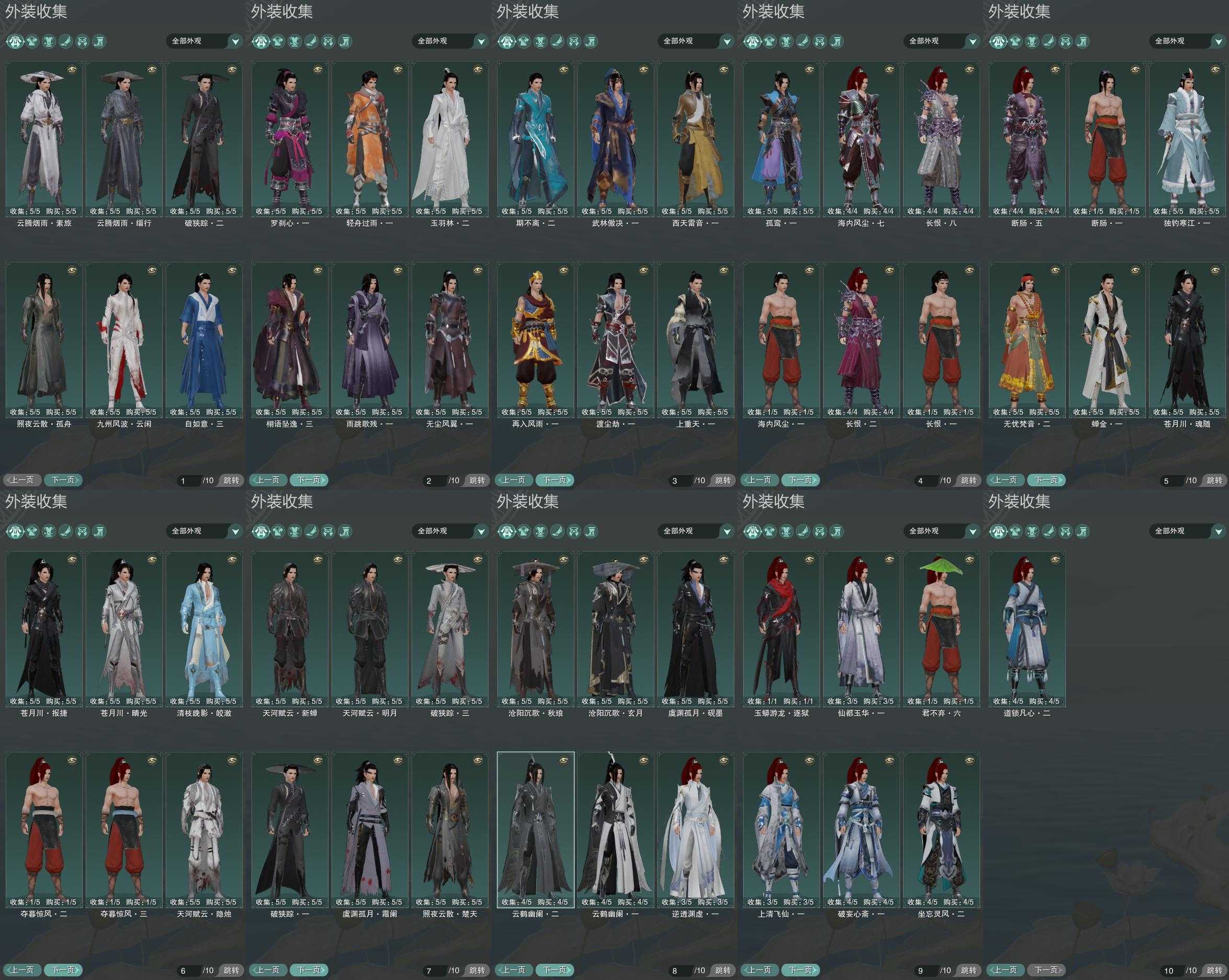Select the bodice category icon on the page 1 panel
The height and width of the screenshot is (980, 1229).
point(49,42)
